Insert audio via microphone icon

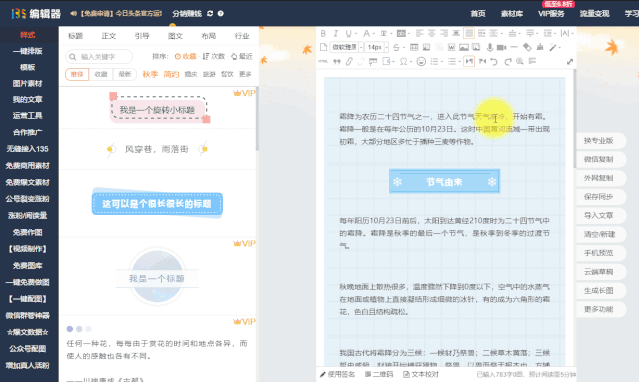point(489,47)
